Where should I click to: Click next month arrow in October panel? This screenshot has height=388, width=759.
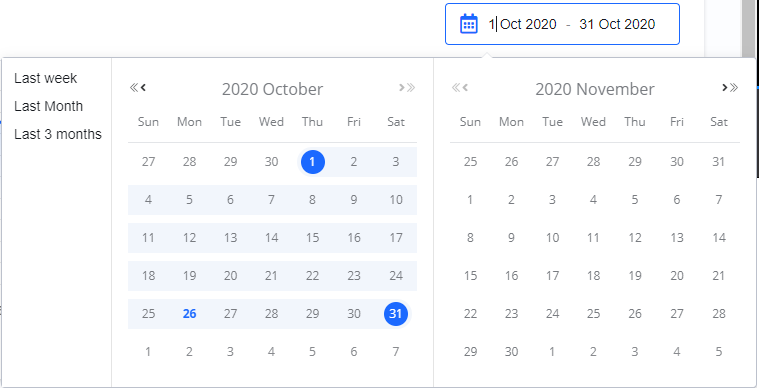401,88
